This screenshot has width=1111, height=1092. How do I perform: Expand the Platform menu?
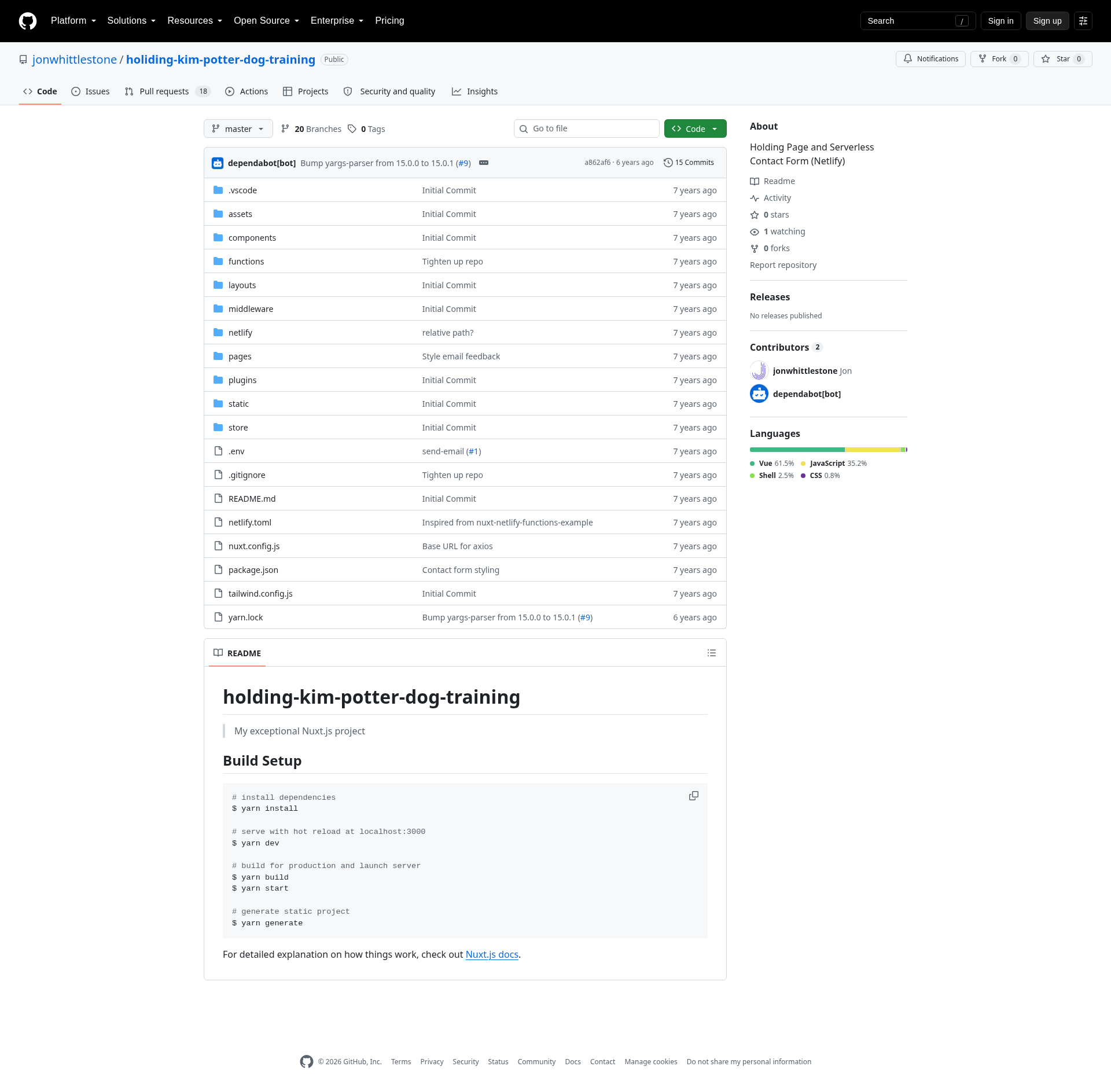73,21
